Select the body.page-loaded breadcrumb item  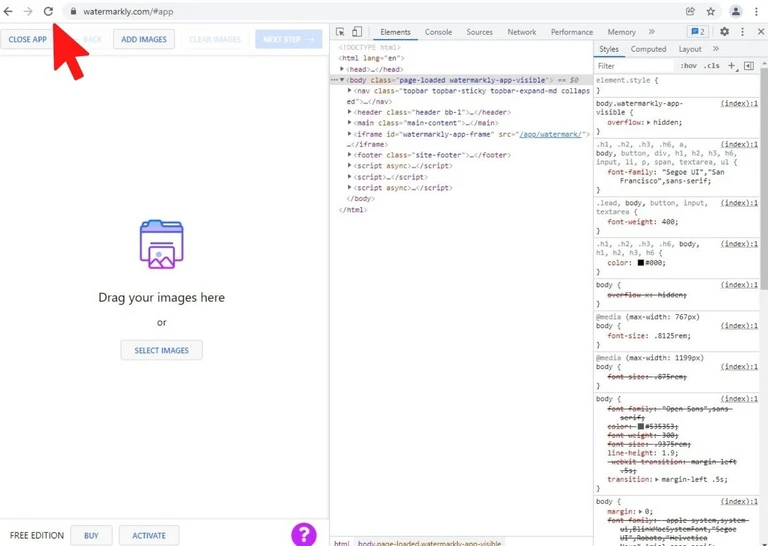(429, 543)
